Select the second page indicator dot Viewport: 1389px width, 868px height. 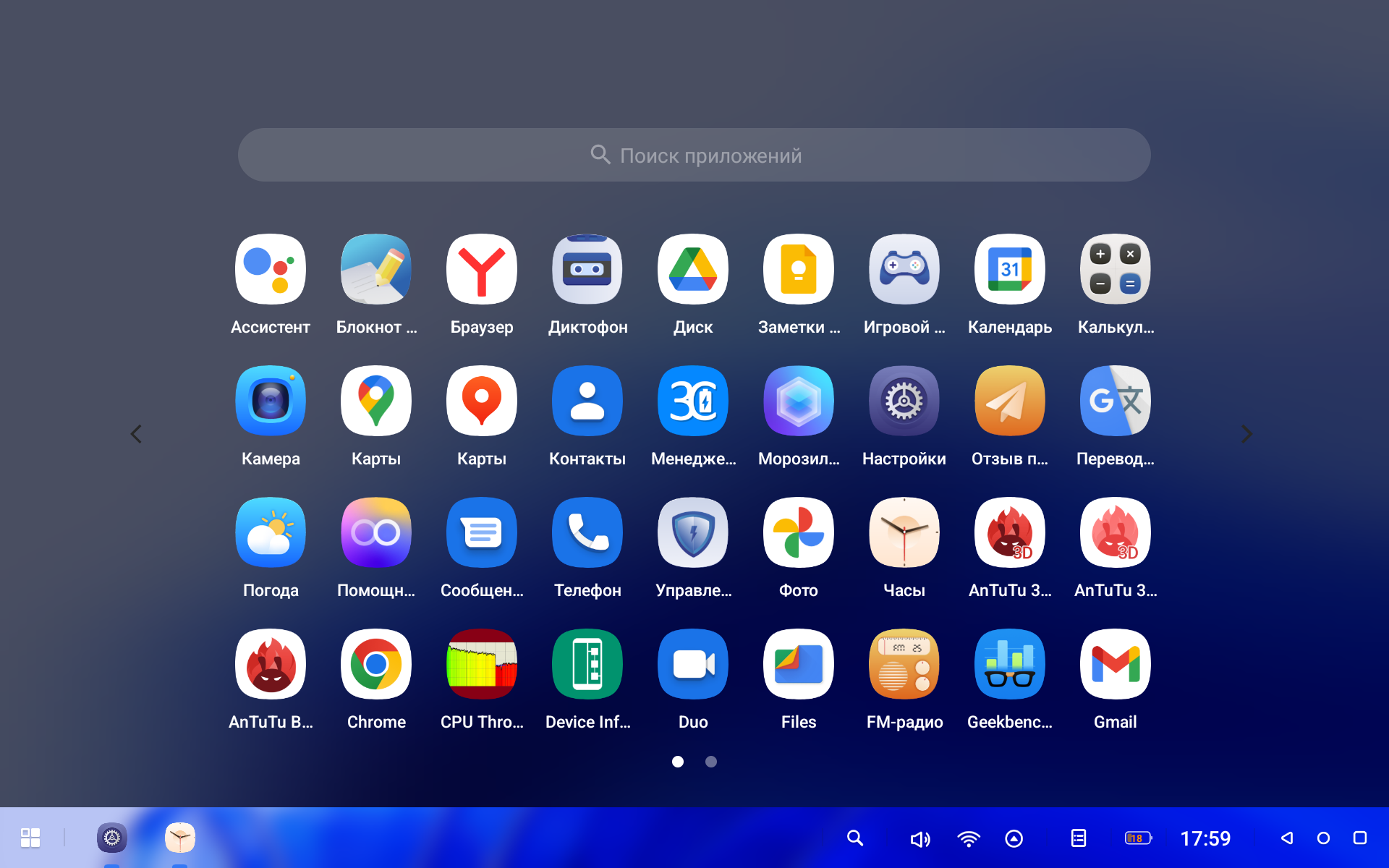pos(711,762)
